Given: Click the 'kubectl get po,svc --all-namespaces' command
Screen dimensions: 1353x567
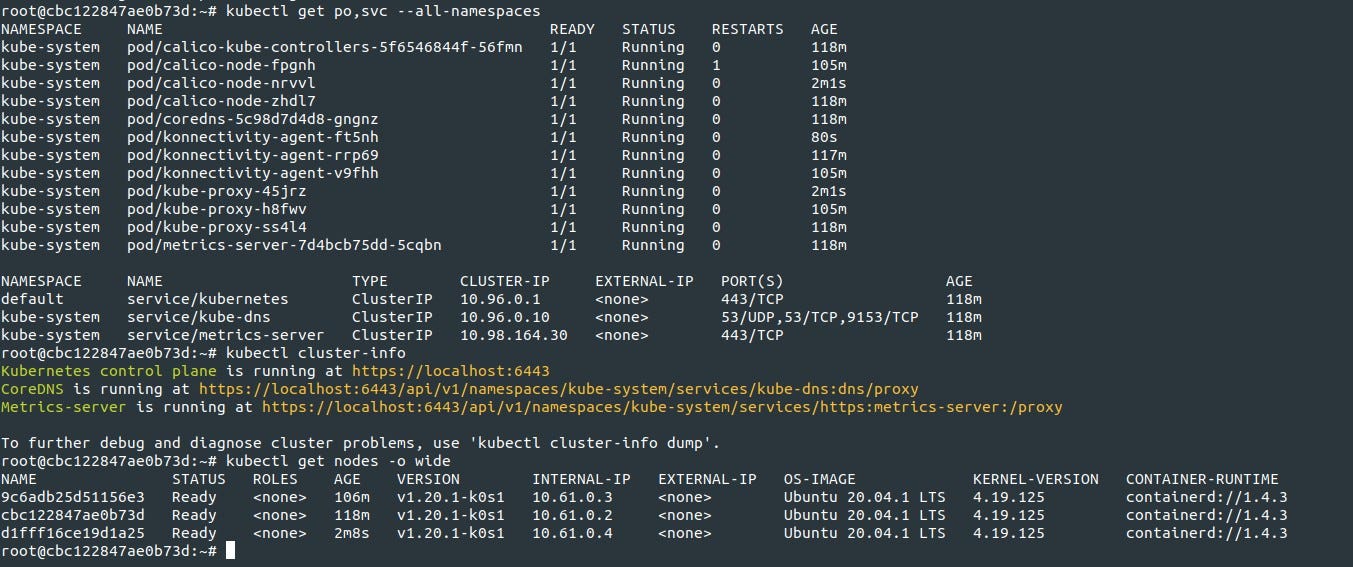Looking at the screenshot, I should coord(383,11).
